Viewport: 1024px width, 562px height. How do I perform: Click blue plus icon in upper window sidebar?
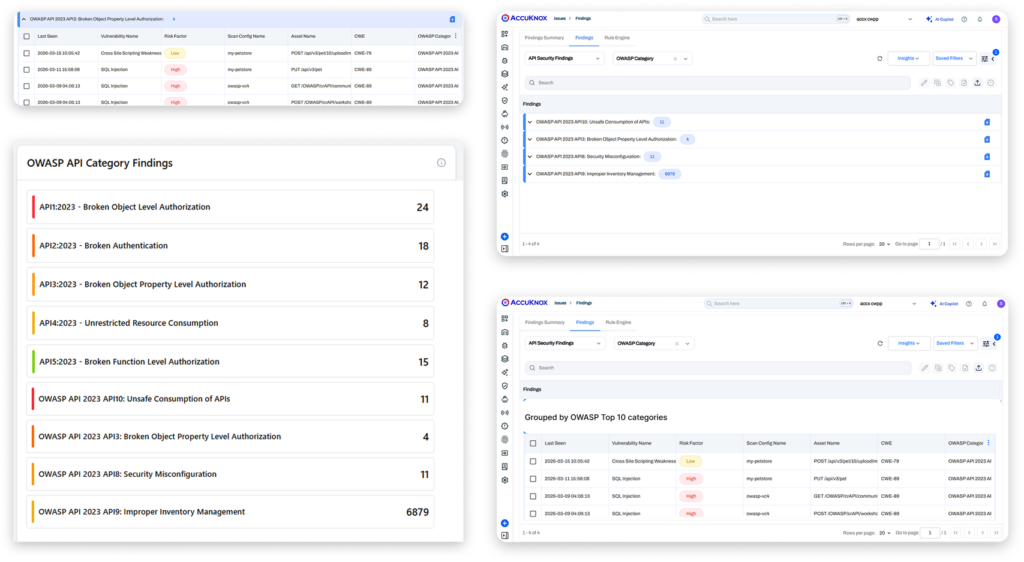505,236
